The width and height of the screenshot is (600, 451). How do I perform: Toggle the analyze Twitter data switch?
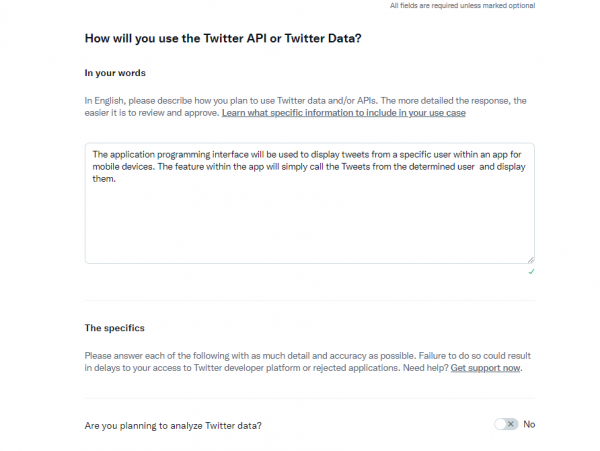coord(506,424)
